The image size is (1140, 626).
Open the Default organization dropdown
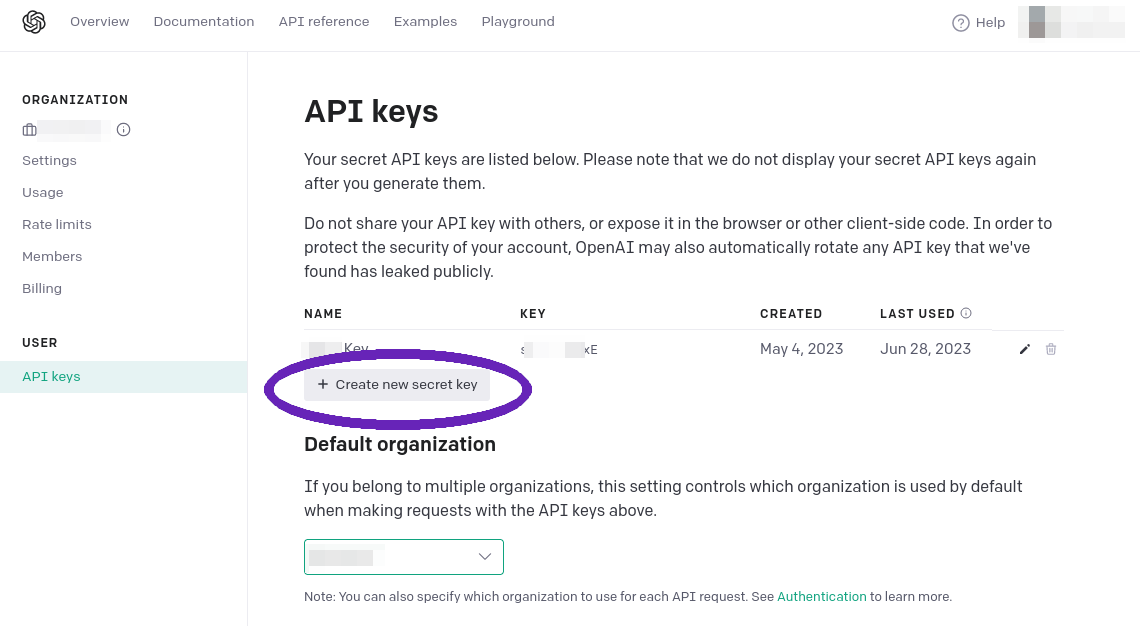point(403,557)
